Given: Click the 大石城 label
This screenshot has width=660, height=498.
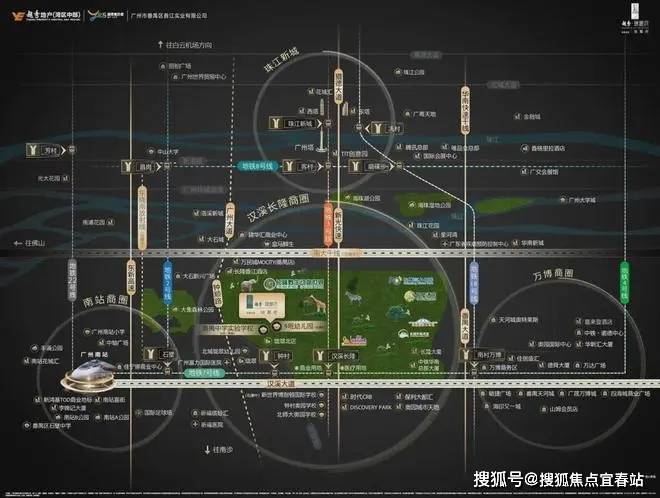Looking at the screenshot, I should 216,239.
